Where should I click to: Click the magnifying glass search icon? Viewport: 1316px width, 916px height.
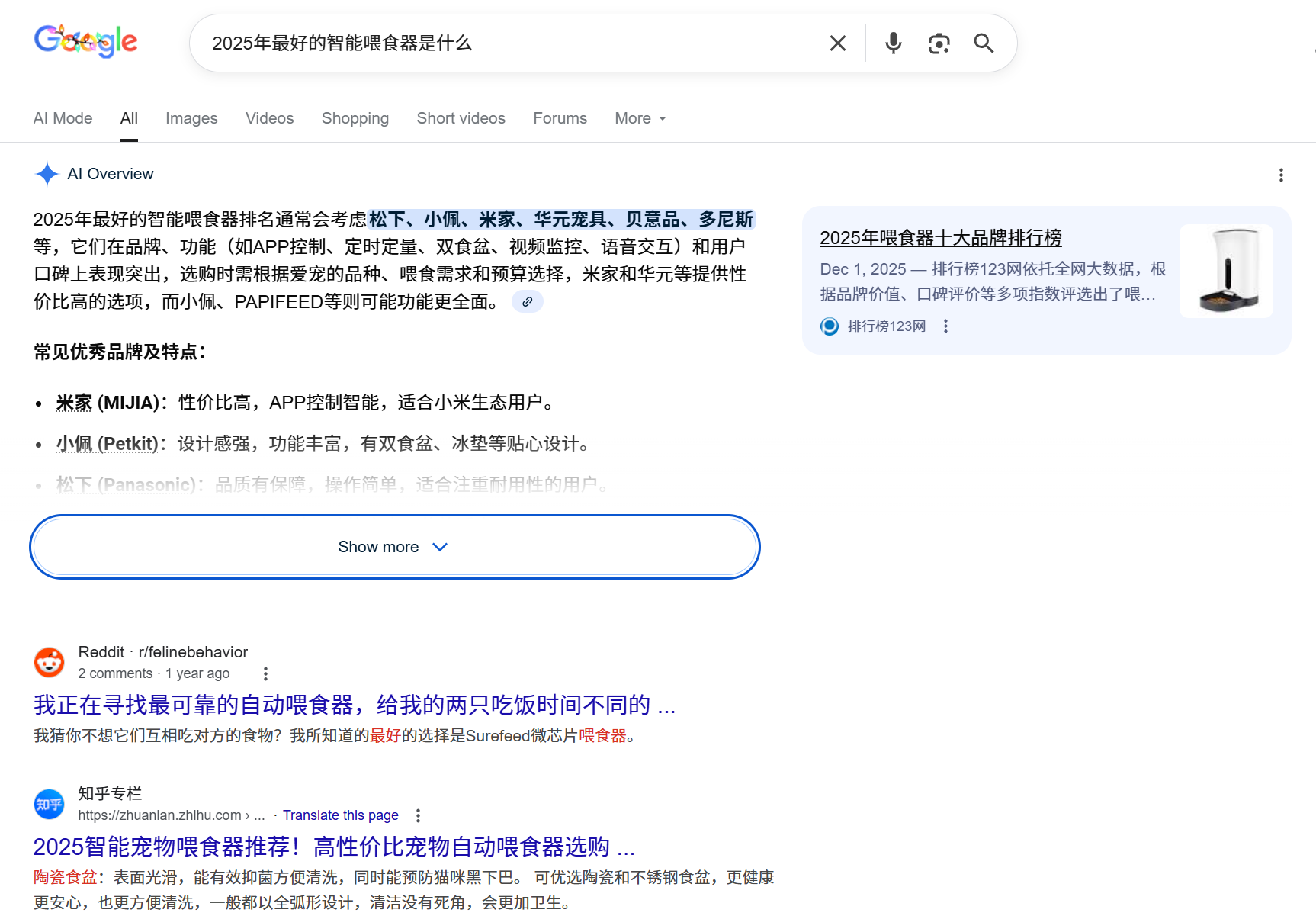[984, 43]
